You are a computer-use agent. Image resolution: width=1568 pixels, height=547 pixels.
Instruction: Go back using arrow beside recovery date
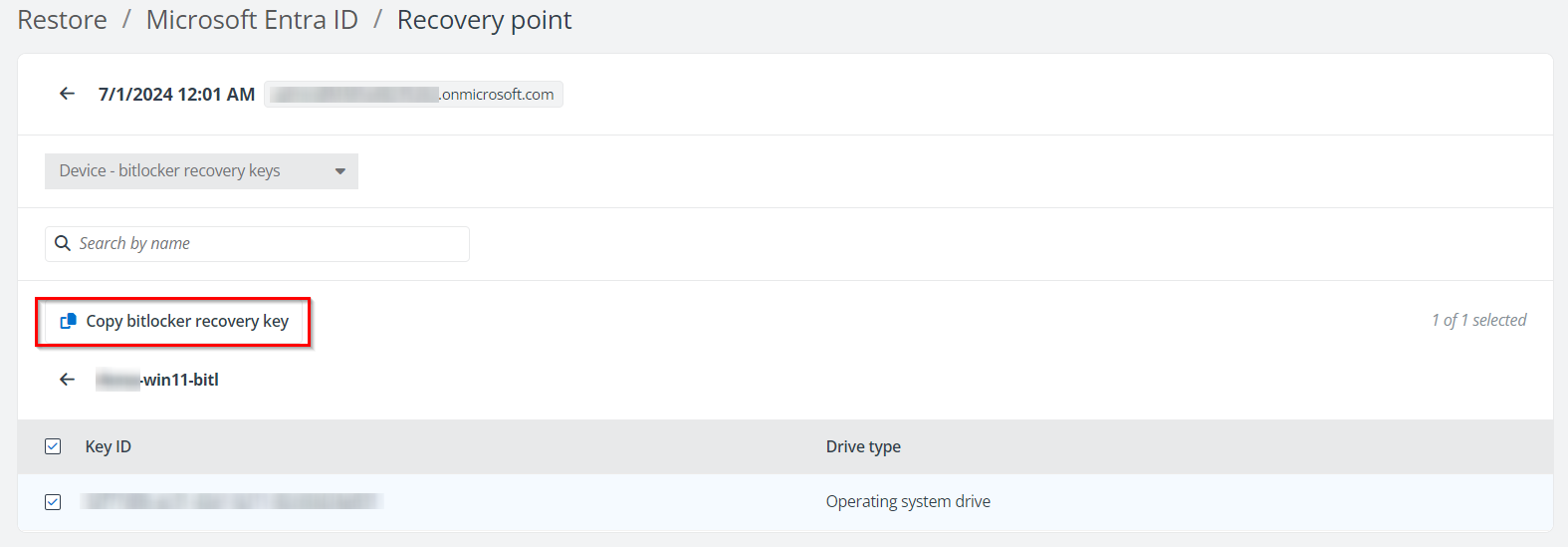[68, 94]
